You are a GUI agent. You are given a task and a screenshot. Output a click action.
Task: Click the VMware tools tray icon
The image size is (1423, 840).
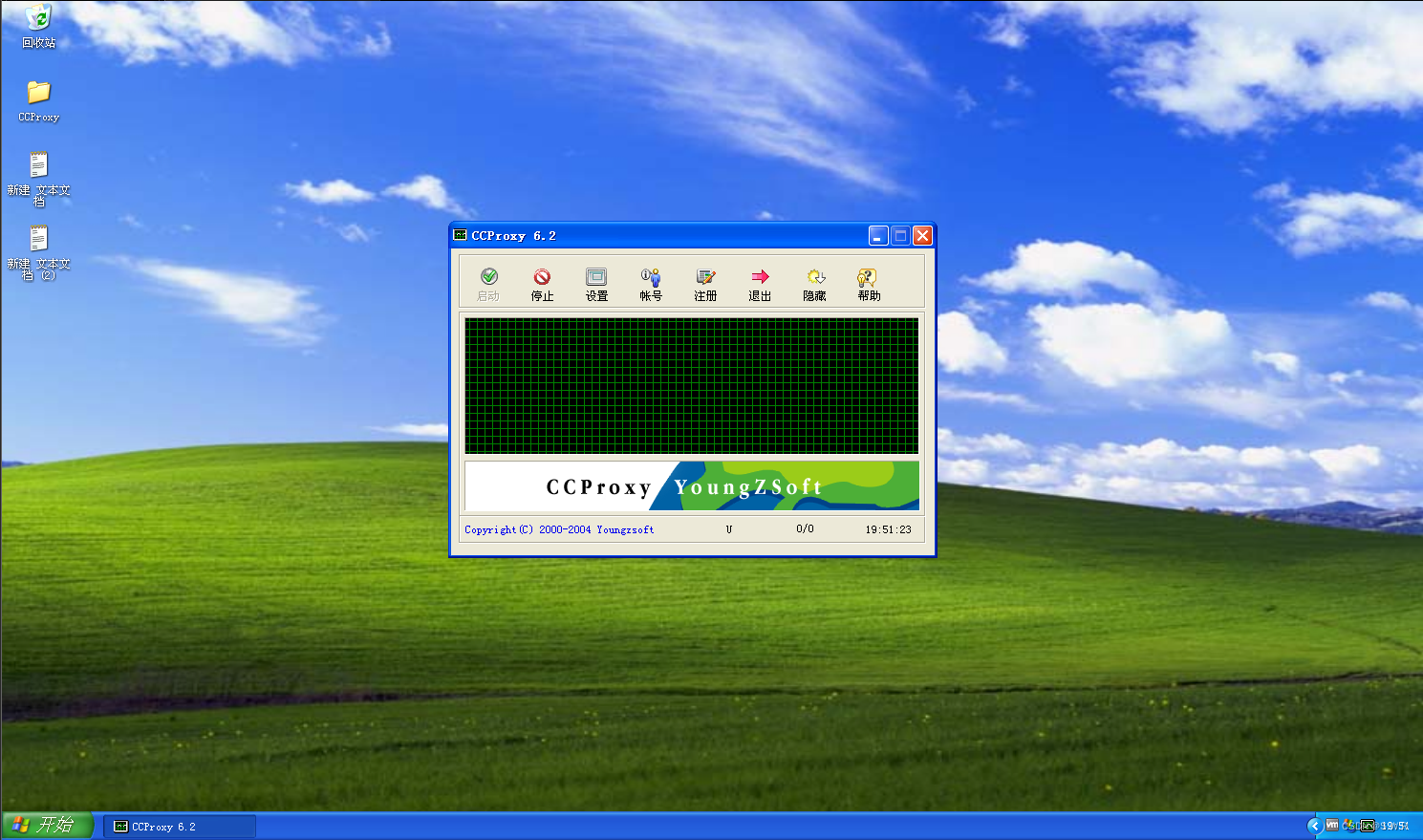point(1332,825)
